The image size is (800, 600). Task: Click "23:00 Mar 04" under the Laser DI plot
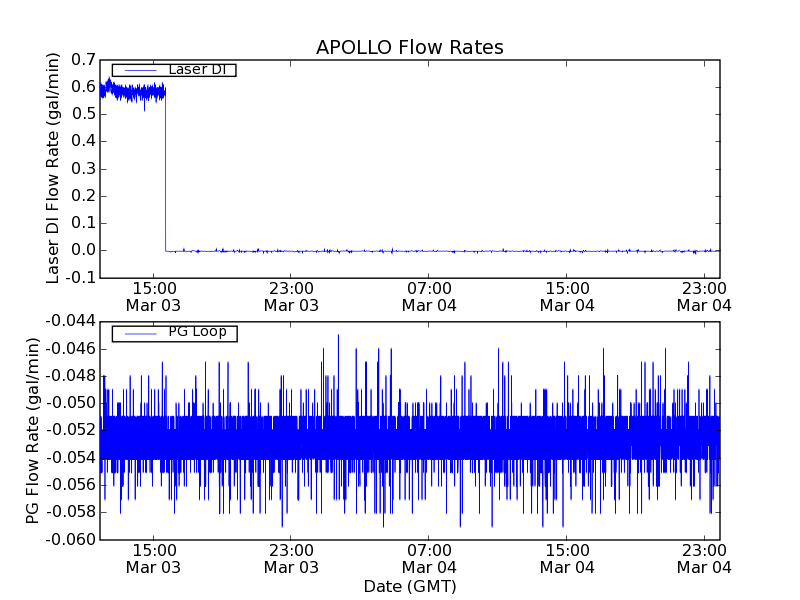[704, 297]
